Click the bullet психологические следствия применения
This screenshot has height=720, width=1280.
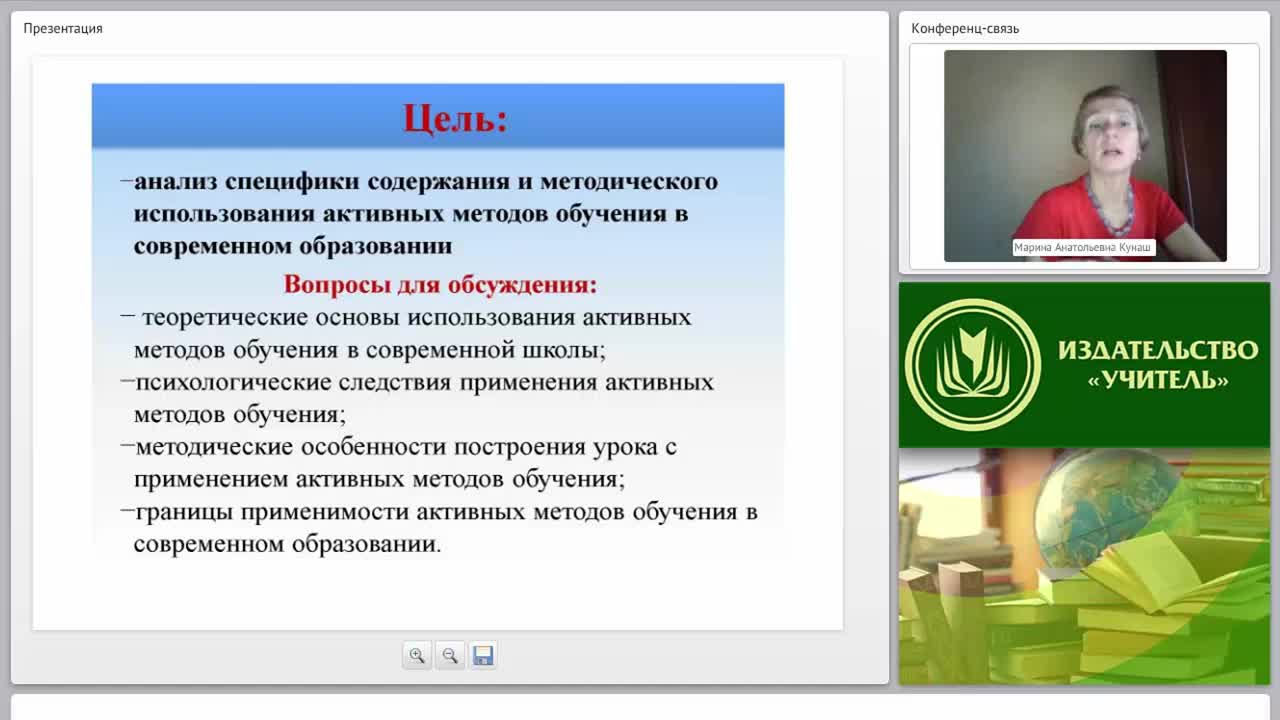click(x=417, y=398)
